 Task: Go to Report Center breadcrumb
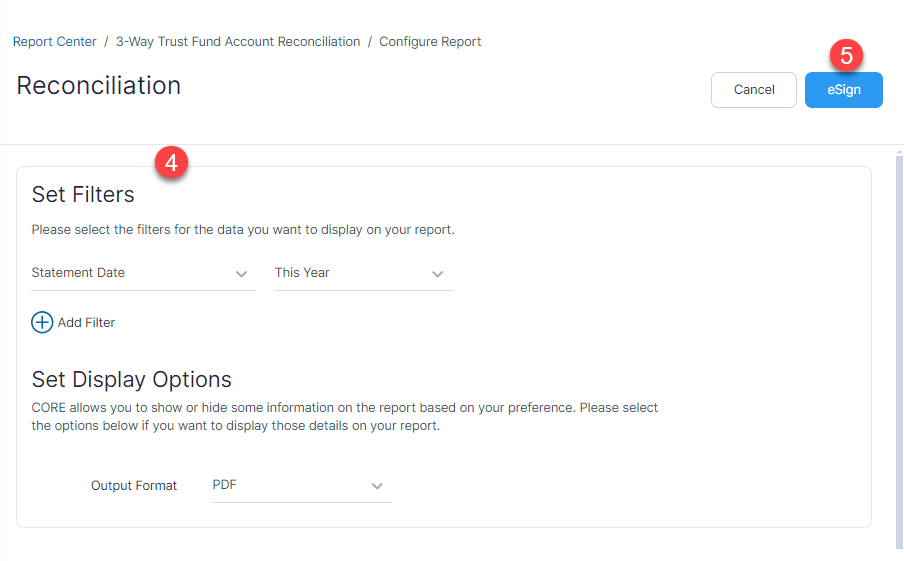[55, 42]
